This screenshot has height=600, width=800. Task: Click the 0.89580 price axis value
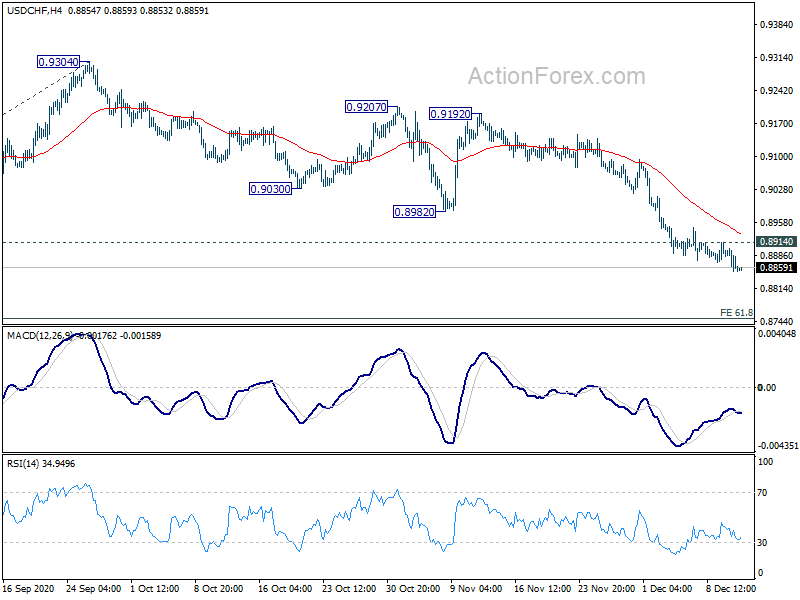tap(776, 223)
